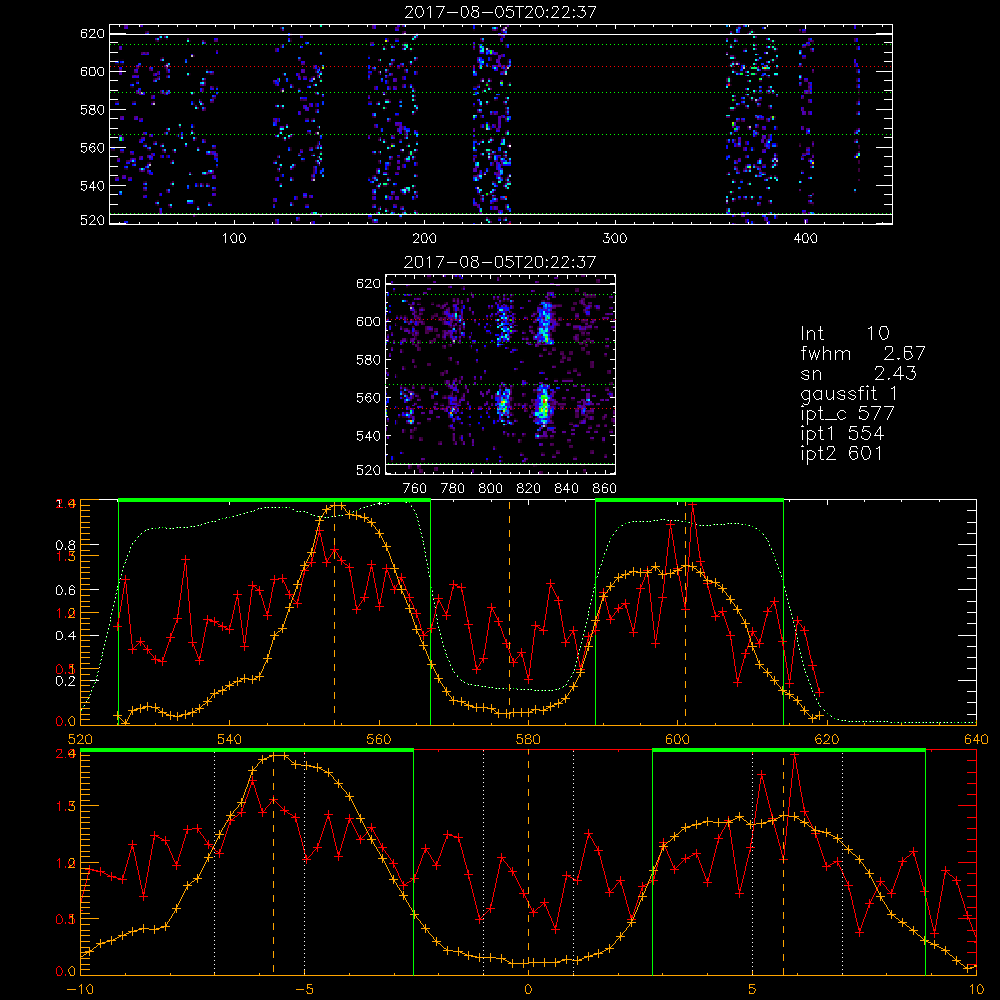This screenshot has width=1000, height=1000.
Task: Click x-axis label 760 on middle plot
Action: coord(415,489)
